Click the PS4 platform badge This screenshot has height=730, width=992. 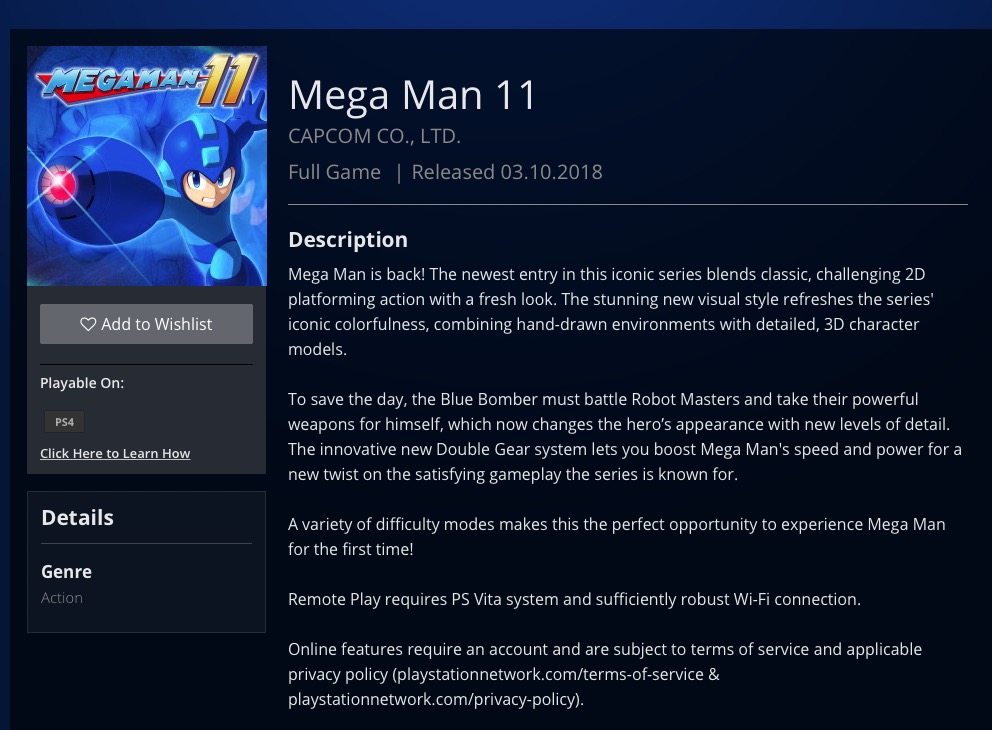(x=64, y=422)
